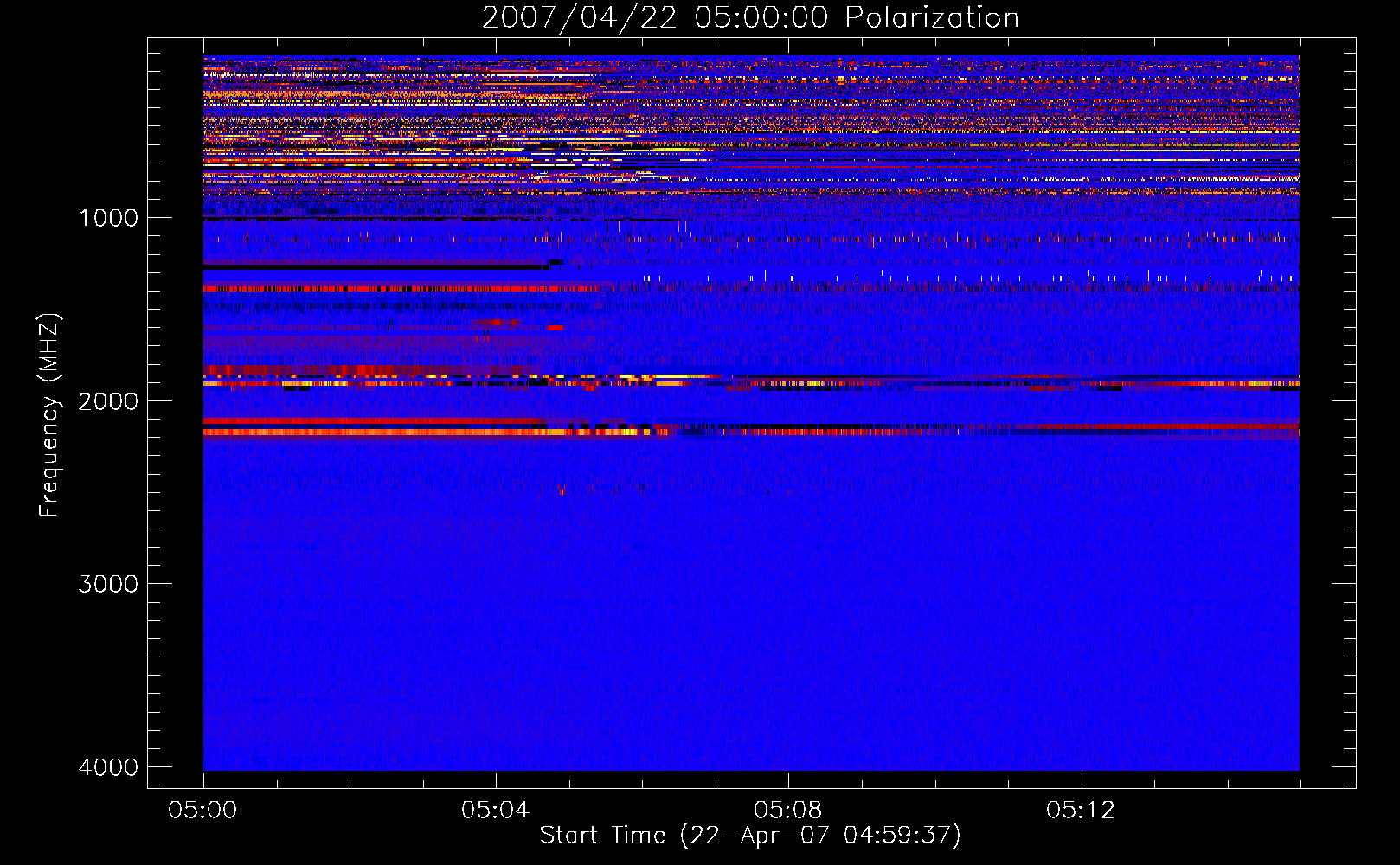Click the 05:08 time tick label
Screen dimensions: 1400x865
click(x=788, y=811)
